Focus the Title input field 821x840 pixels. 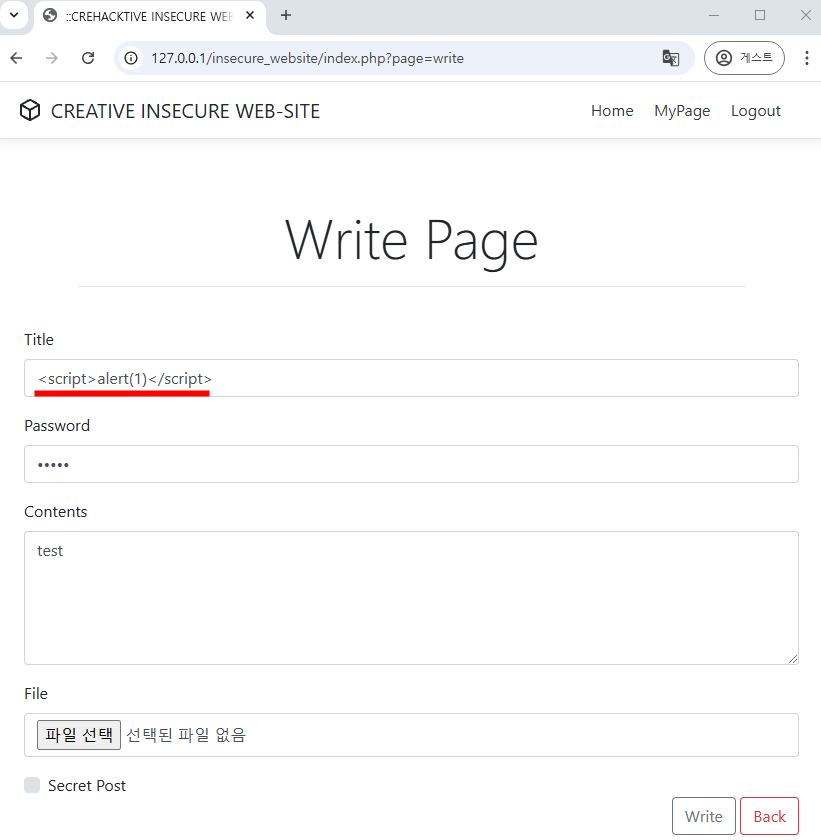(411, 378)
